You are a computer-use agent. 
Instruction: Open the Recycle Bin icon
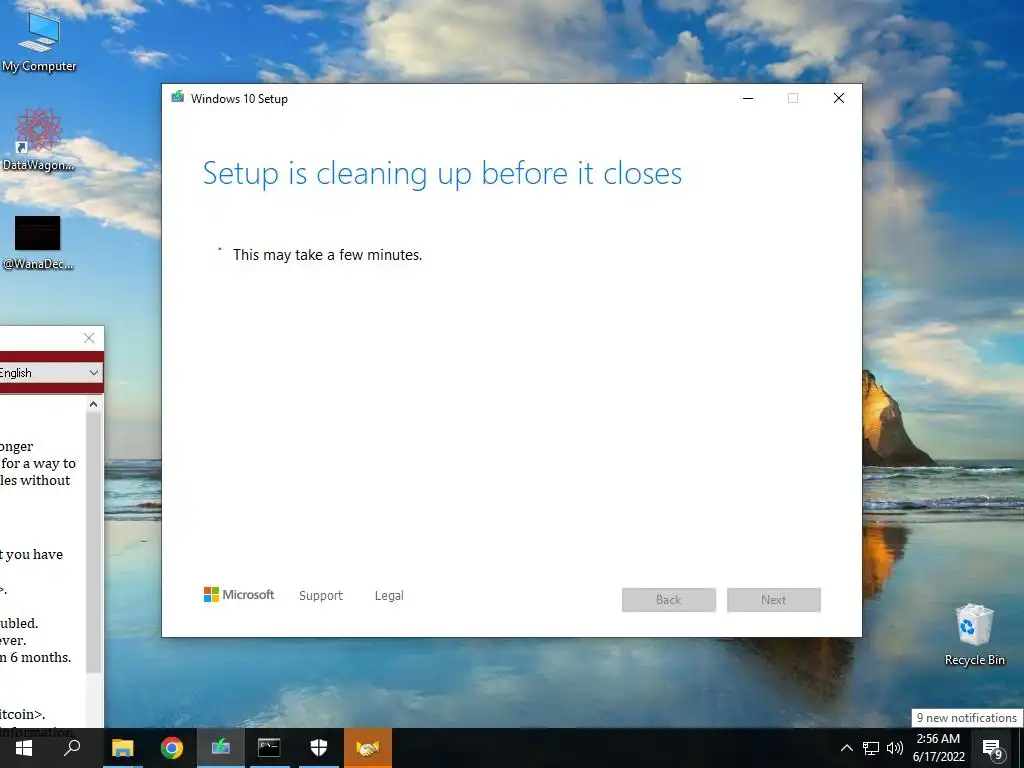(974, 634)
